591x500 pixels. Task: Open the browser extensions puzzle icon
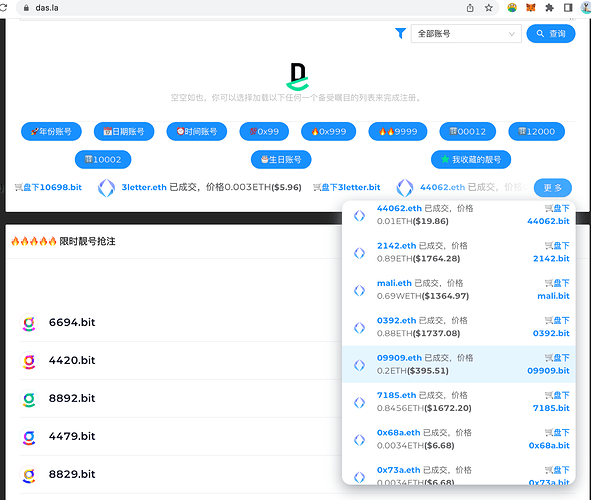pyautogui.click(x=550, y=8)
